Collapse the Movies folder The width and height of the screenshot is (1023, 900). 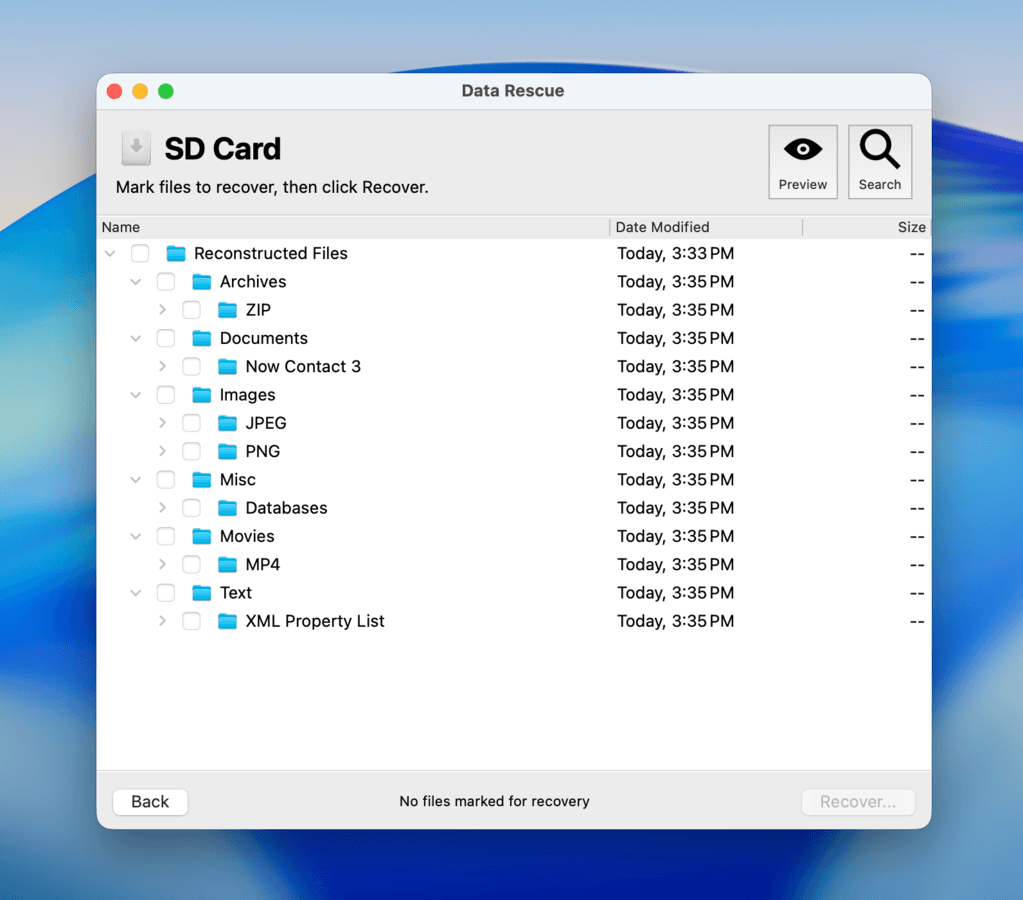point(135,536)
